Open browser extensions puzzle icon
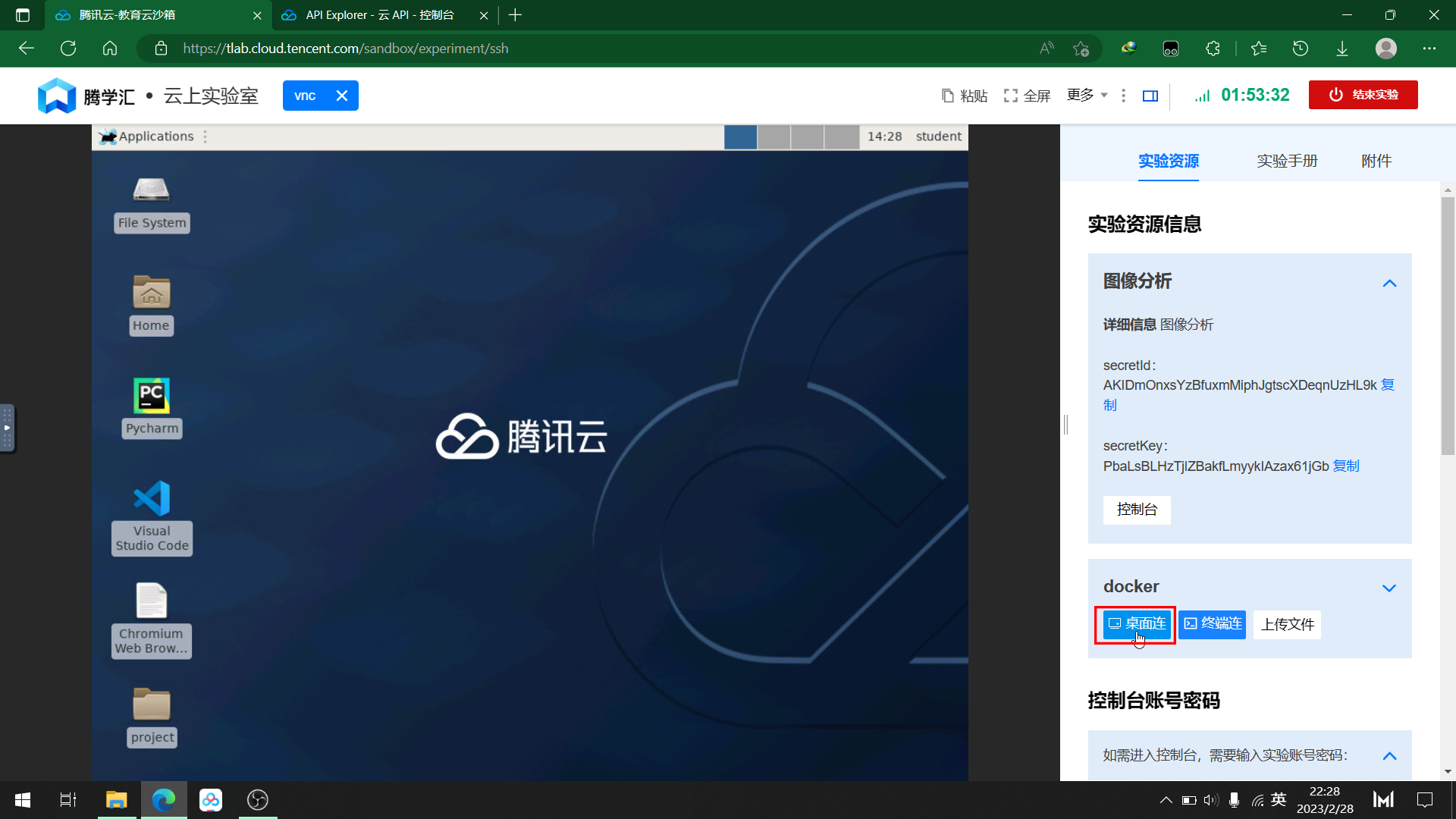Screen dimensions: 1456x819 (x=1213, y=49)
